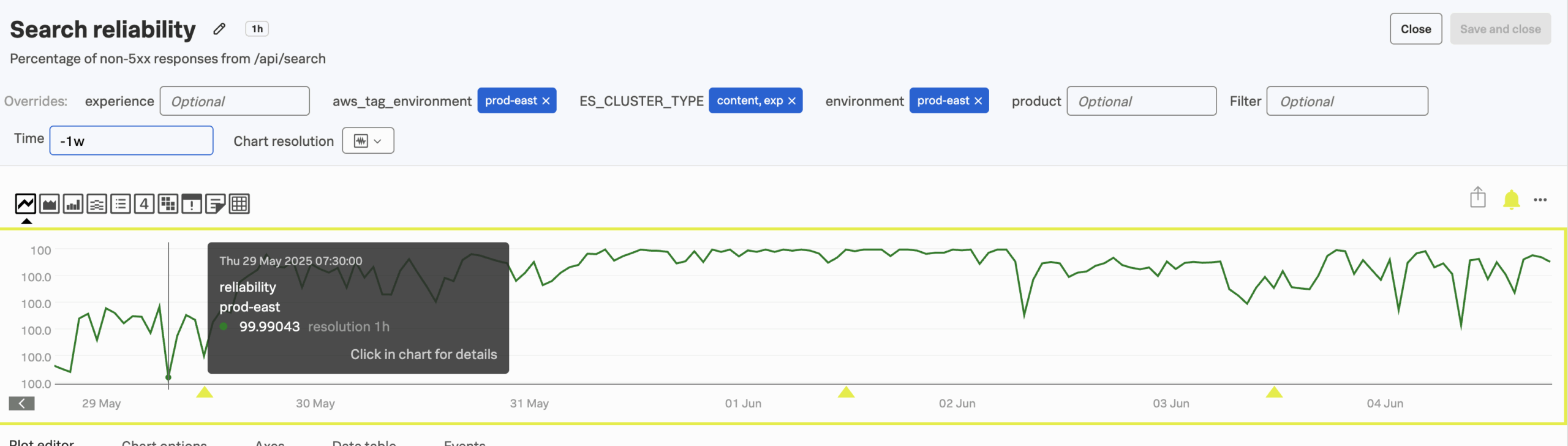Click the Close button
This screenshot has height=446, width=1568.
click(x=1415, y=29)
